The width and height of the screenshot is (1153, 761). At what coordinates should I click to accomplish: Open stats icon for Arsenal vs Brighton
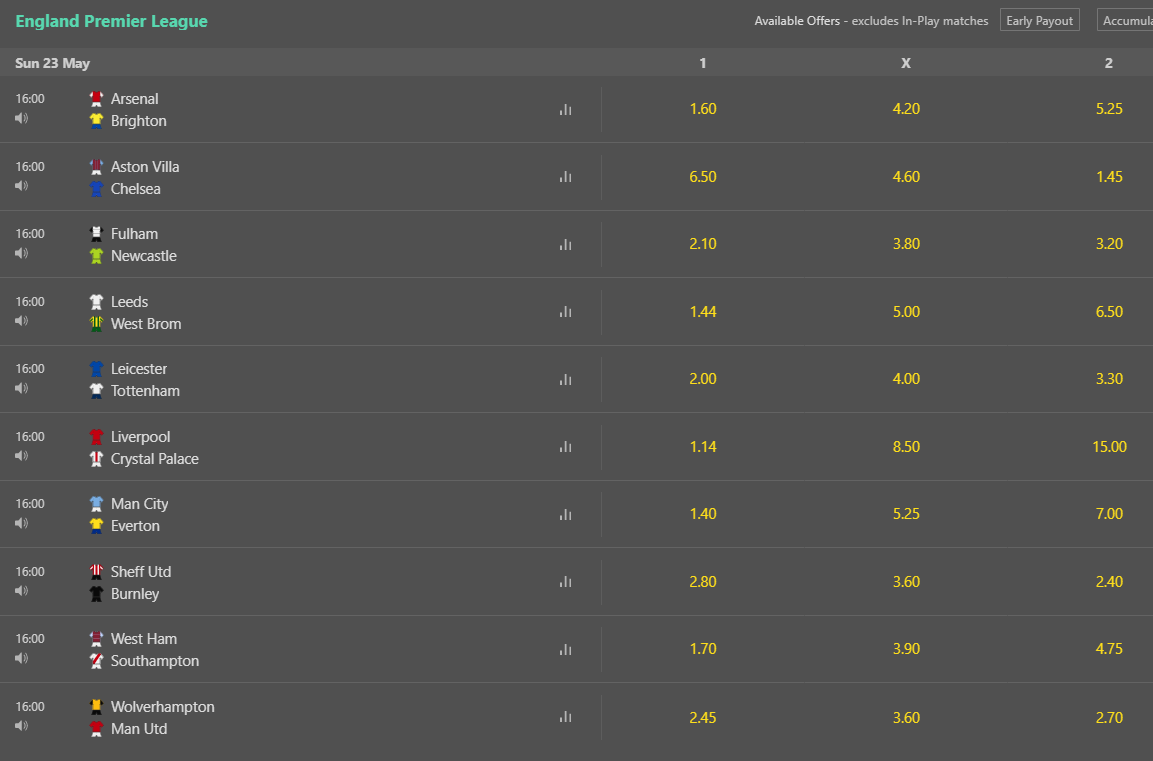(x=565, y=110)
